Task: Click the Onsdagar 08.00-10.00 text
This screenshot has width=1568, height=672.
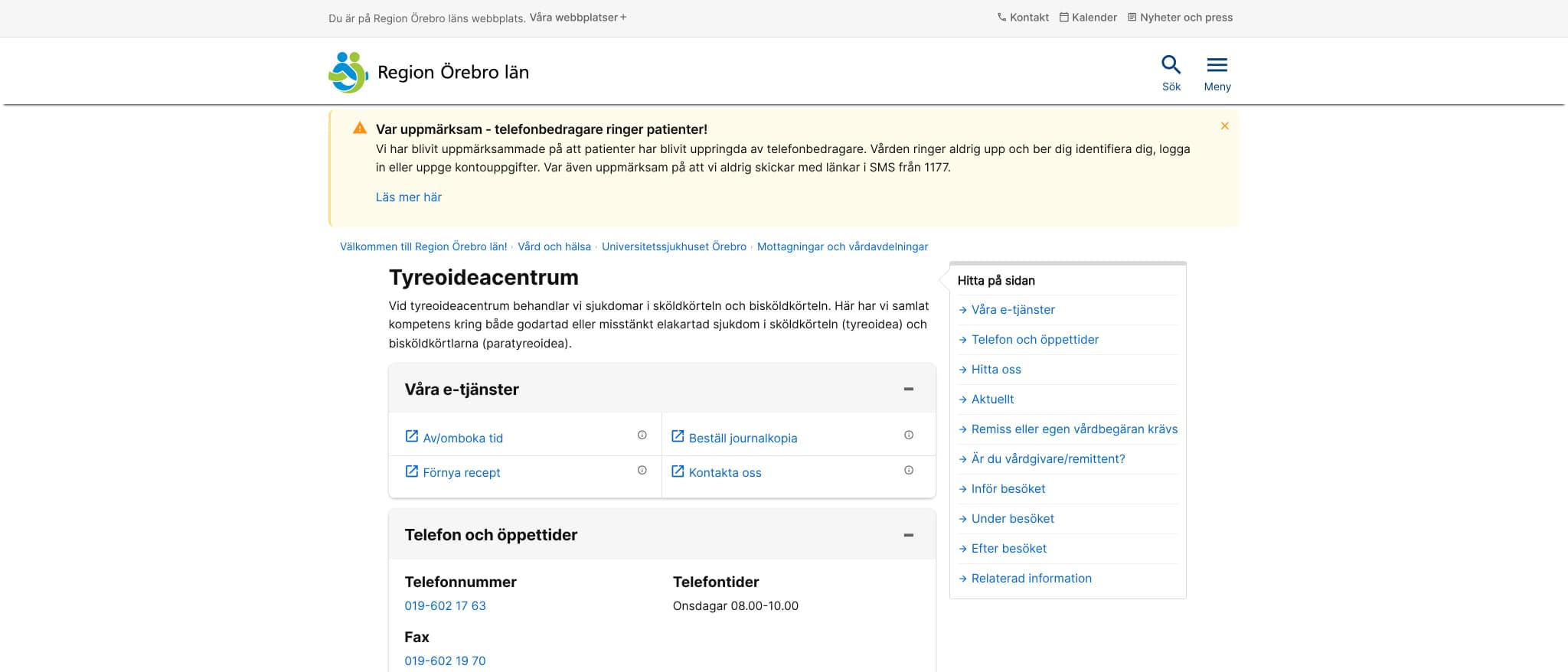Action: coord(735,605)
